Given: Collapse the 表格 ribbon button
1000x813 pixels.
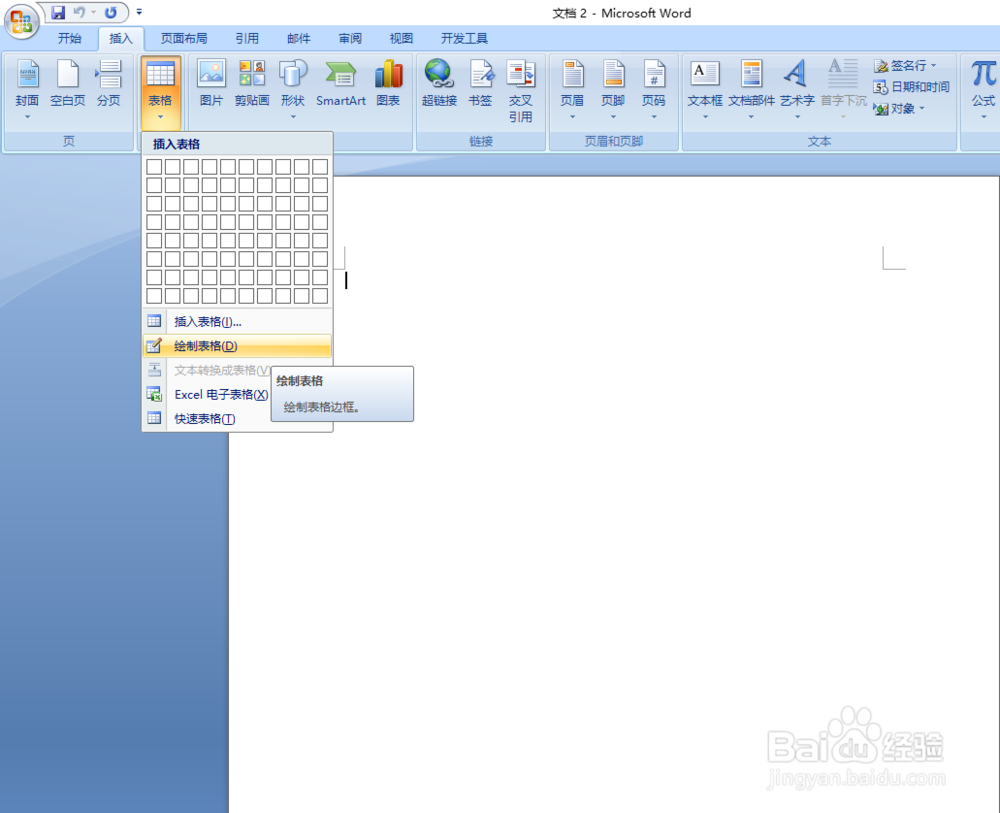Looking at the screenshot, I should click(160, 91).
